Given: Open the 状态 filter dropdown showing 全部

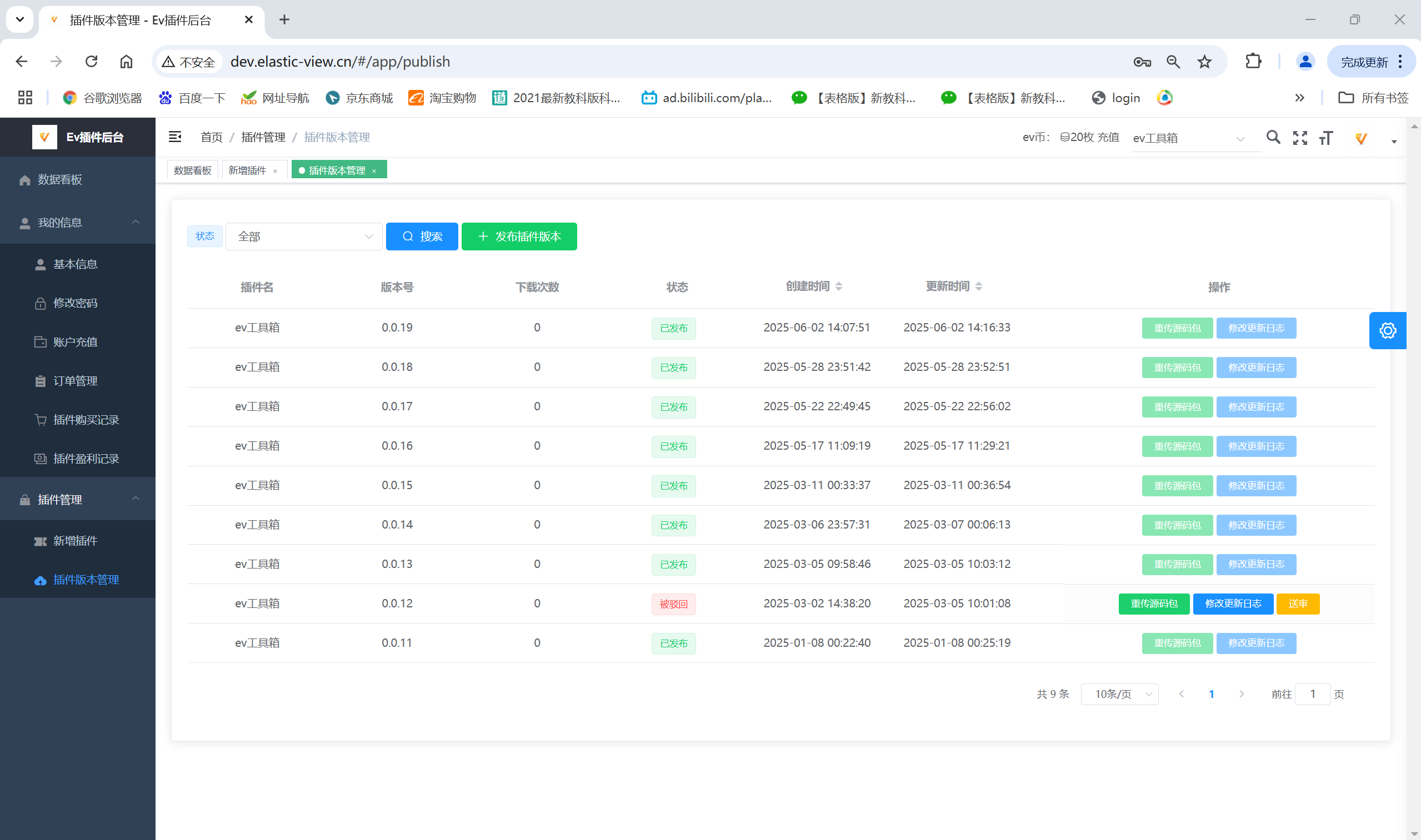Looking at the screenshot, I should pos(304,237).
